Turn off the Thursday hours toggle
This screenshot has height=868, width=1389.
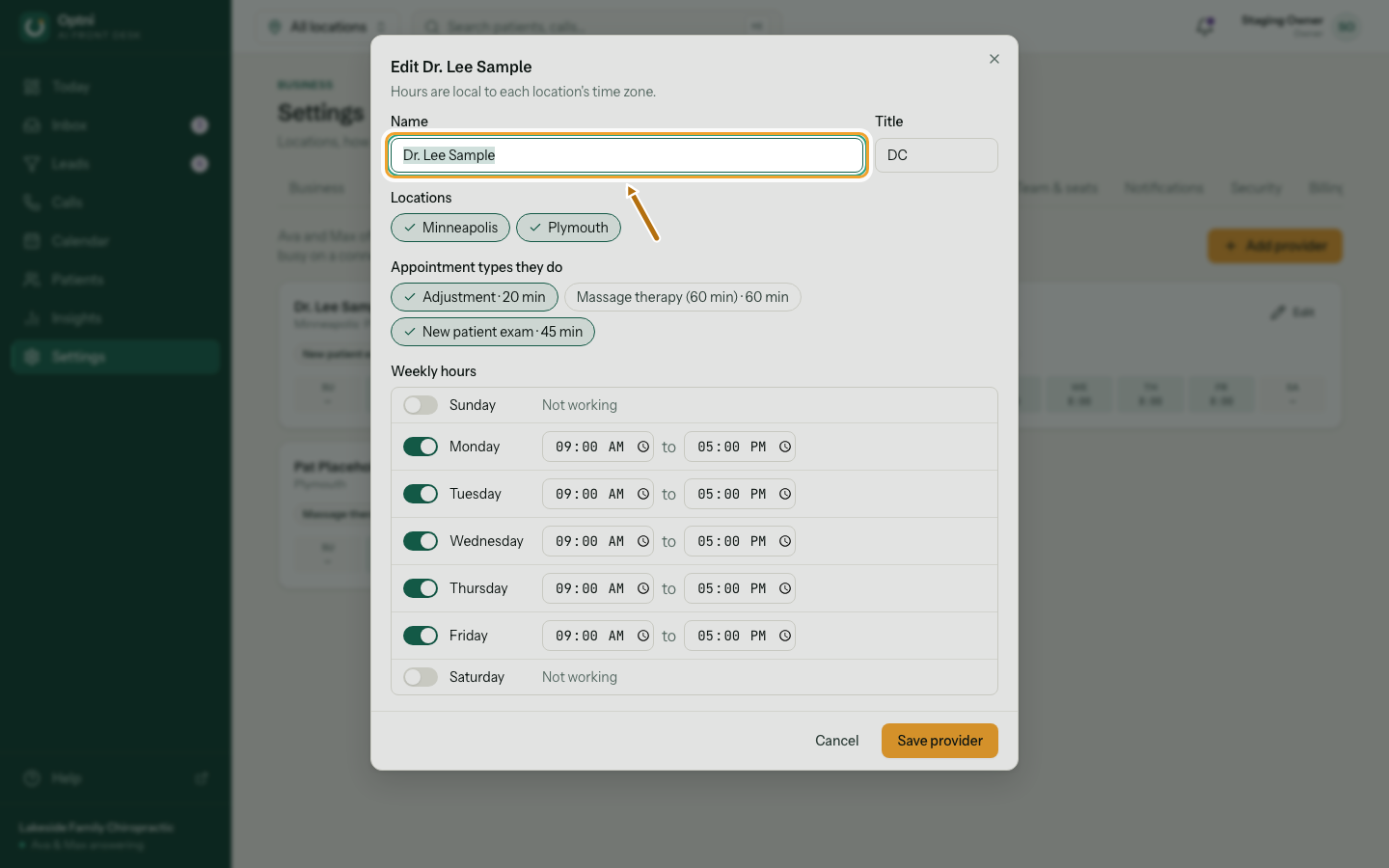[421, 588]
